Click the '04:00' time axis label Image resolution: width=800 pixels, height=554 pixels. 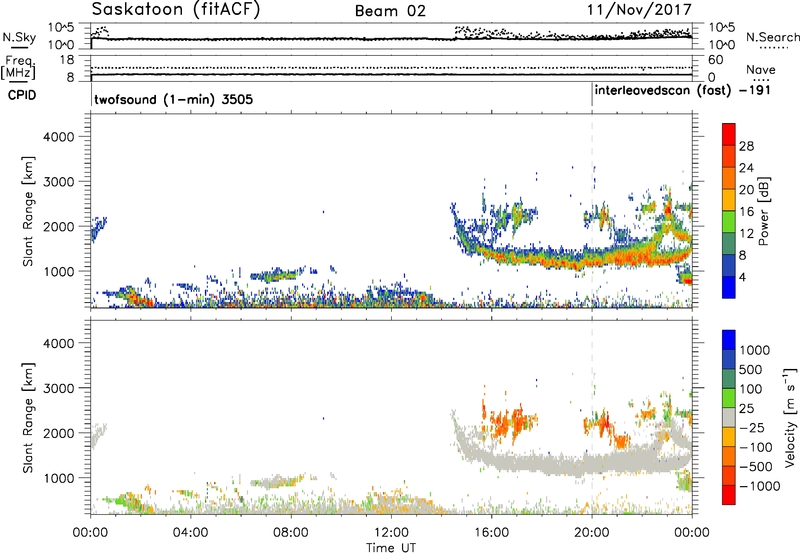(190, 533)
